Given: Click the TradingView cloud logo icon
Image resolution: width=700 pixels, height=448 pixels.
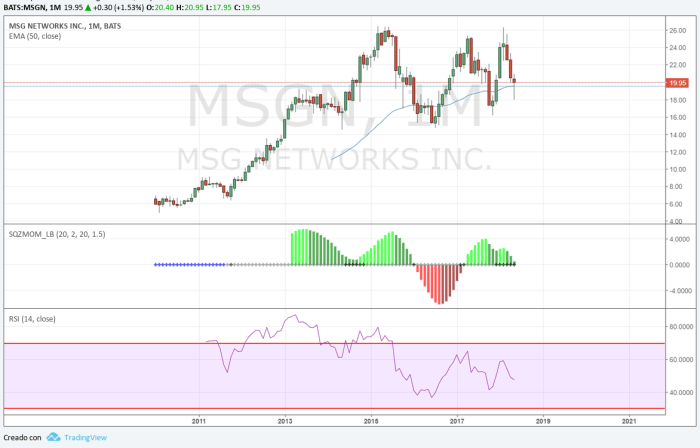Looking at the screenshot, I should tap(54, 437).
